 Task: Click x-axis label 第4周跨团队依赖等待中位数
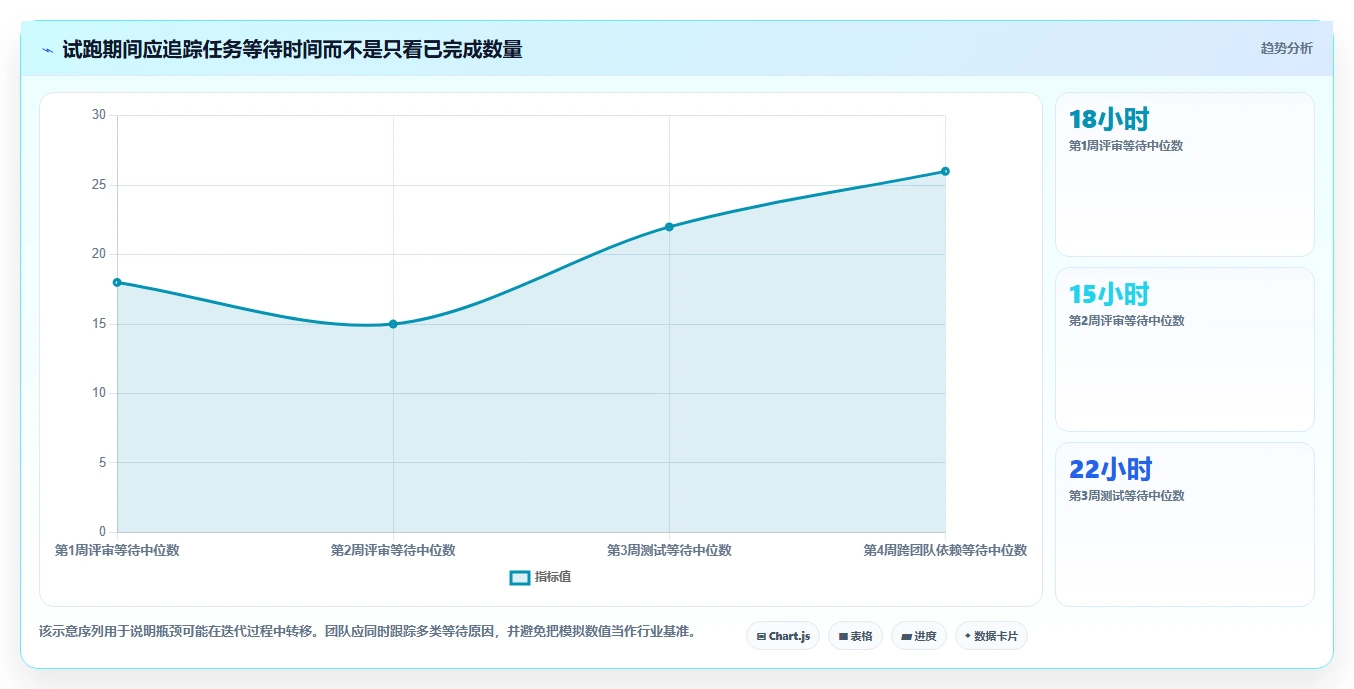coord(945,550)
